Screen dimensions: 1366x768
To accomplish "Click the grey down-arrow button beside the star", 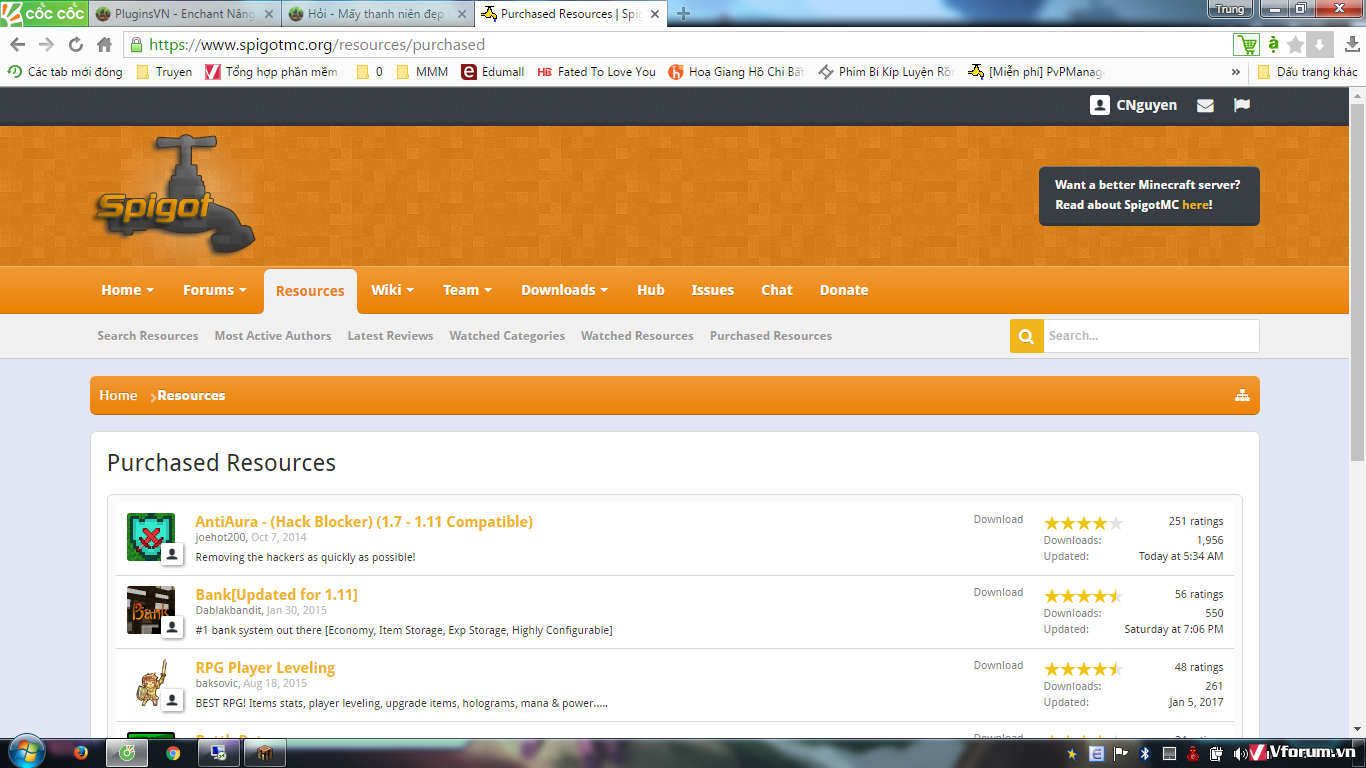I will click(1319, 45).
